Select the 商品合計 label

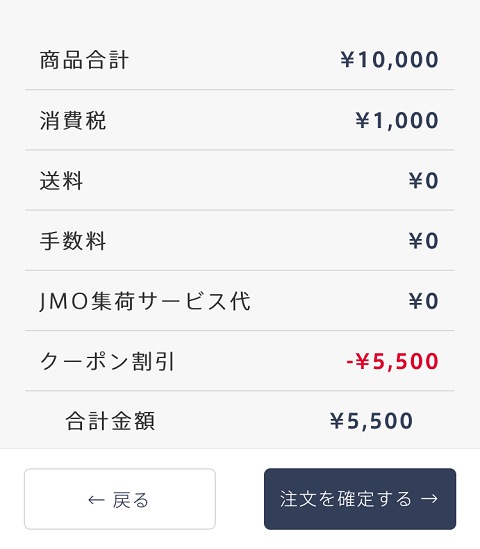pyautogui.click(x=84, y=60)
